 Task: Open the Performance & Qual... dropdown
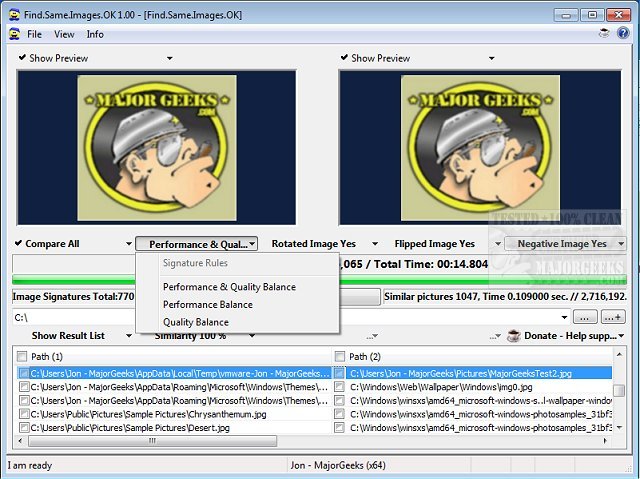pyautogui.click(x=196, y=244)
